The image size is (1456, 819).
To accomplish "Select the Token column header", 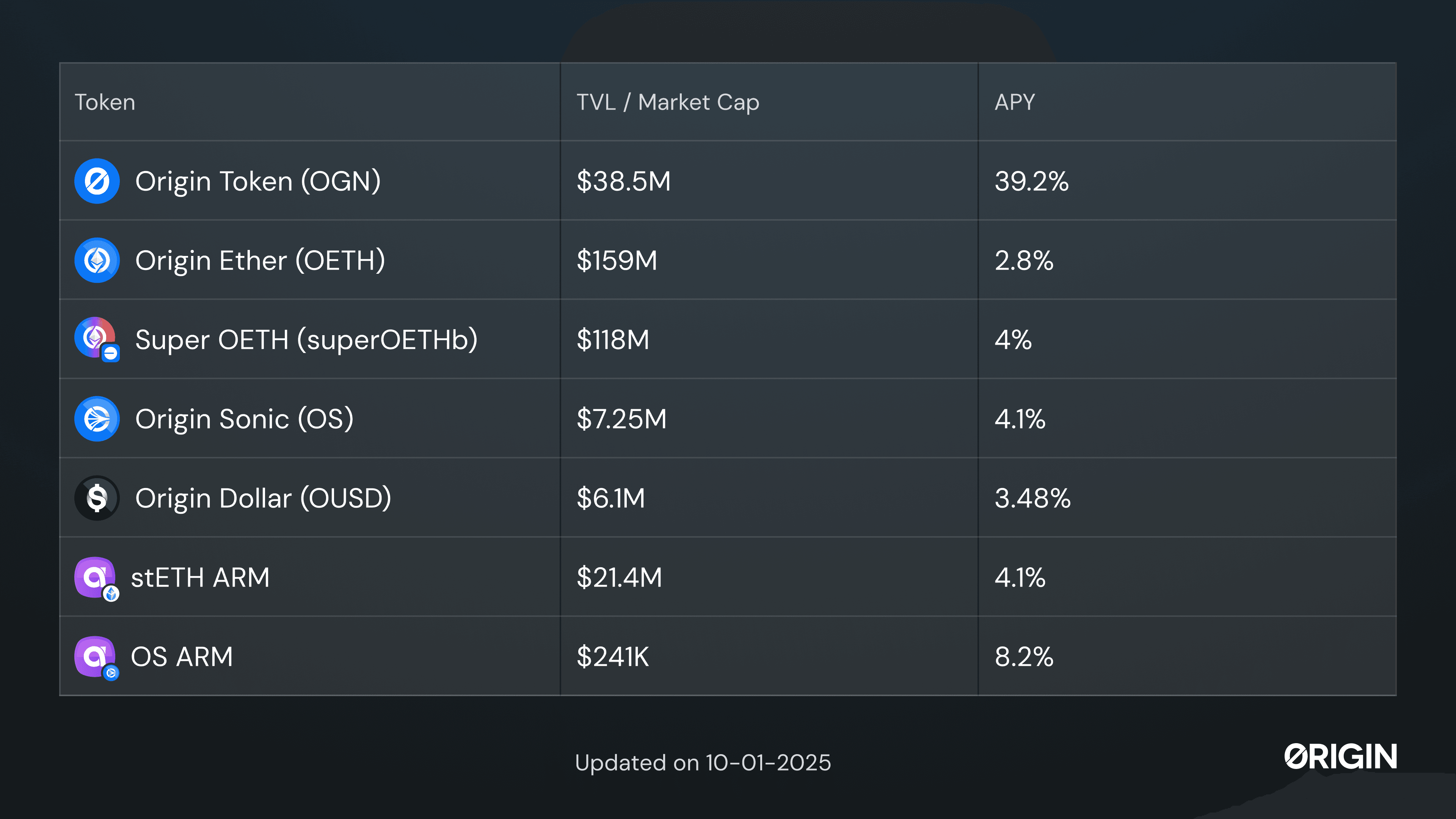I will (105, 102).
